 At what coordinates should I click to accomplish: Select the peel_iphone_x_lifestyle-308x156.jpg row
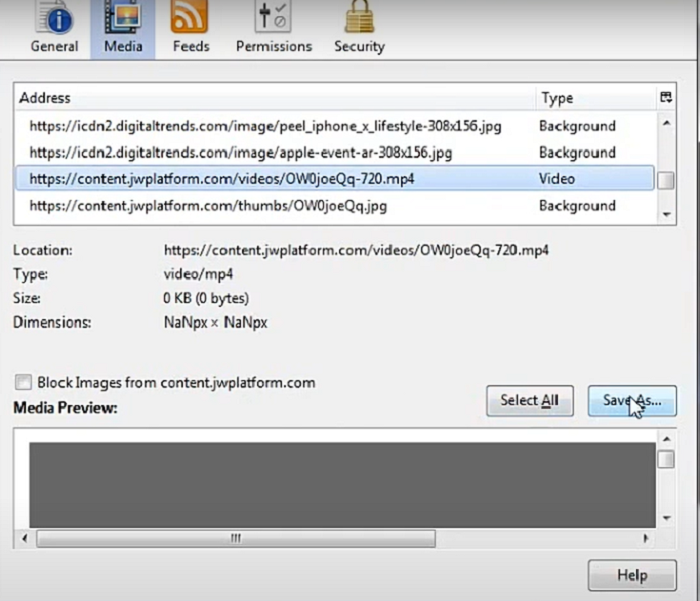point(335,126)
